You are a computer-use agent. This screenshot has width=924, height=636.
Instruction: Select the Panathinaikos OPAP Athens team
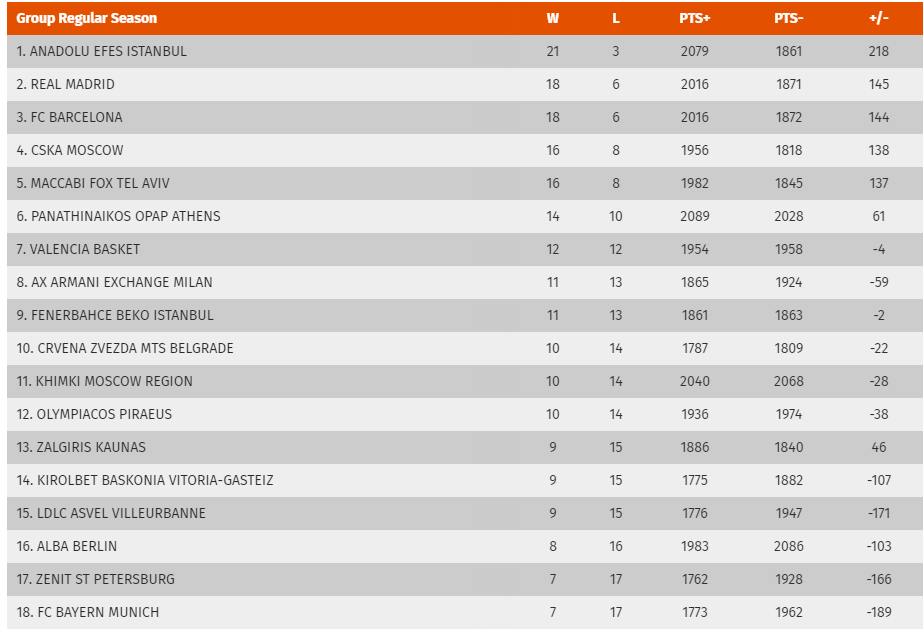coord(464,216)
